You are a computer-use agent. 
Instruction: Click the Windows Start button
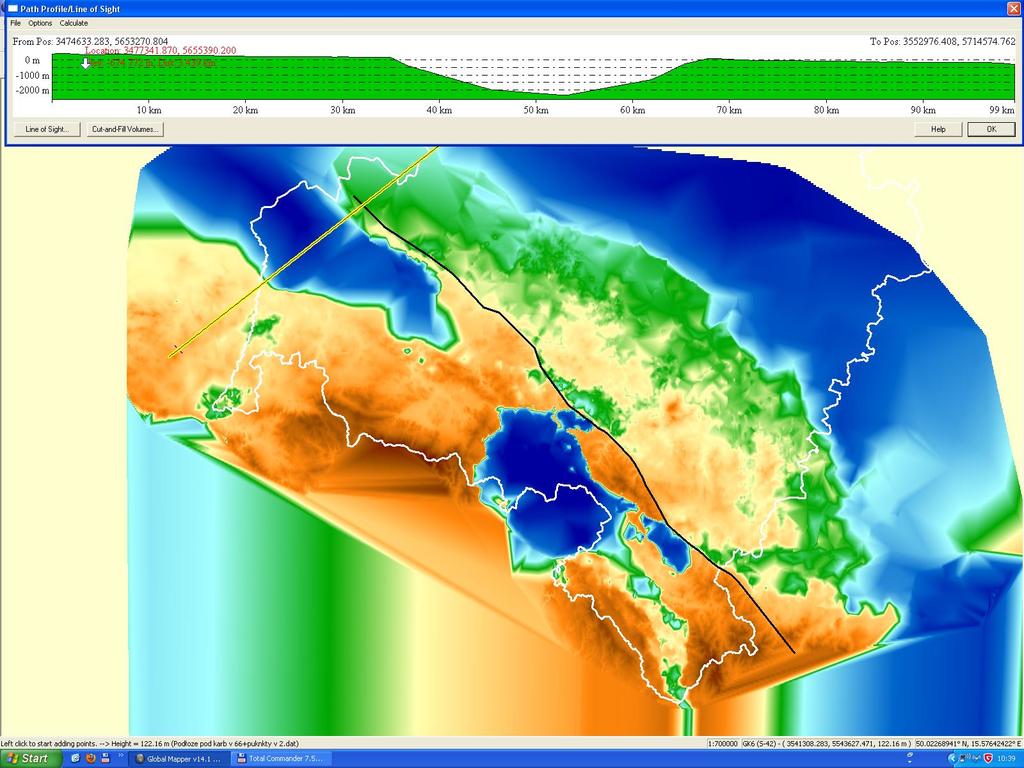tap(30, 758)
